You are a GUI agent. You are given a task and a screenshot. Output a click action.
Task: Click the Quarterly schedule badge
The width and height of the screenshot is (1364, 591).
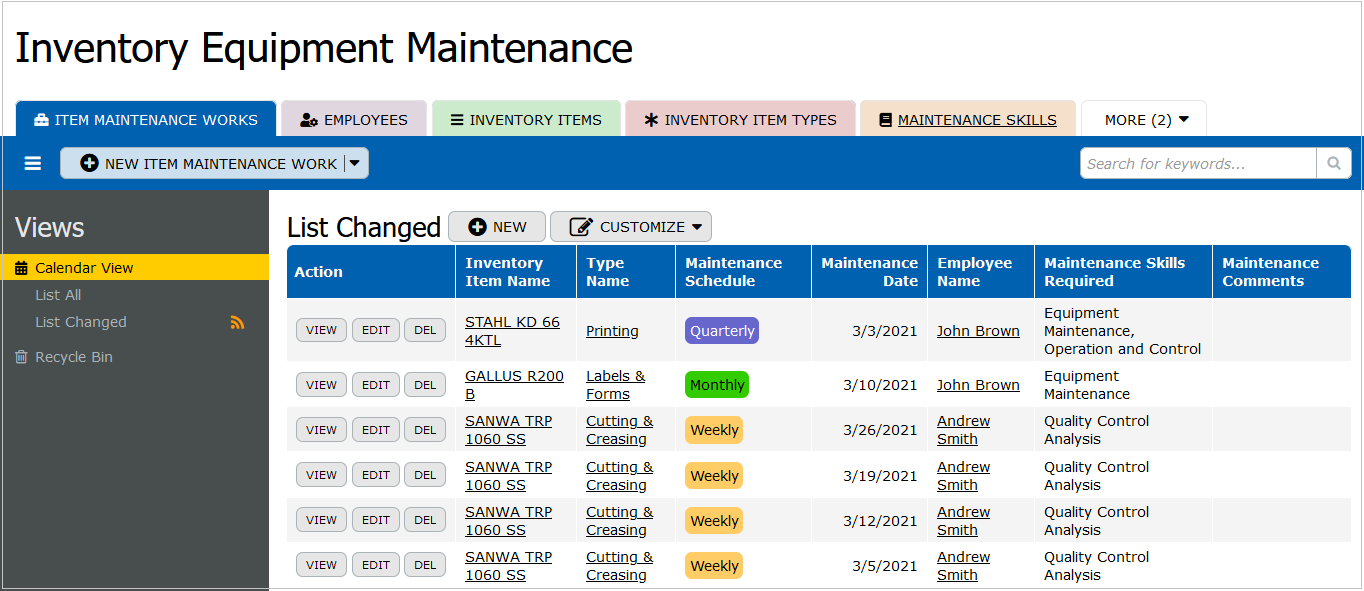[721, 331]
